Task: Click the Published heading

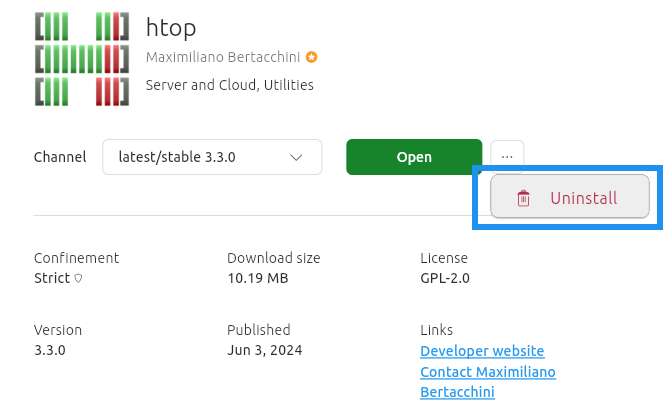Action: (259, 330)
